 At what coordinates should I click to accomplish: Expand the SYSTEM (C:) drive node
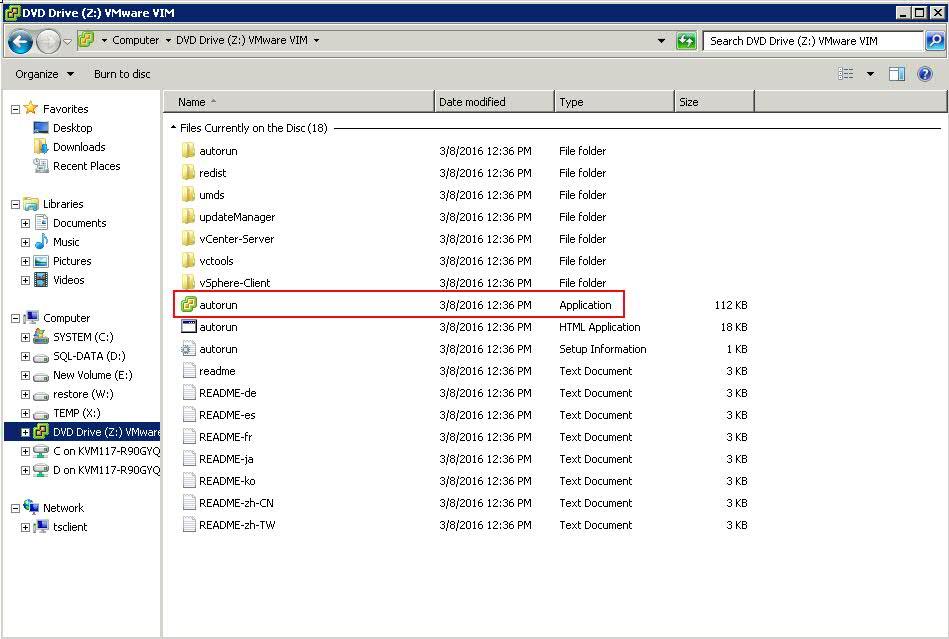point(25,337)
